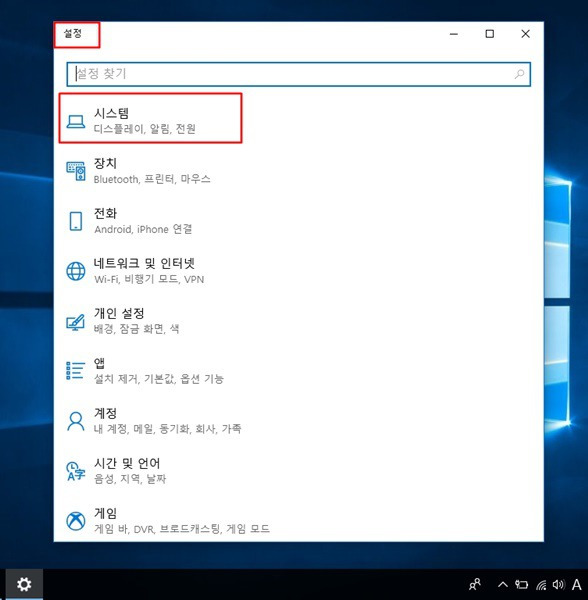Click text '내 계정, 메일, 동기화, 회사, 가족'
The height and width of the screenshot is (600, 588).
[168, 429]
